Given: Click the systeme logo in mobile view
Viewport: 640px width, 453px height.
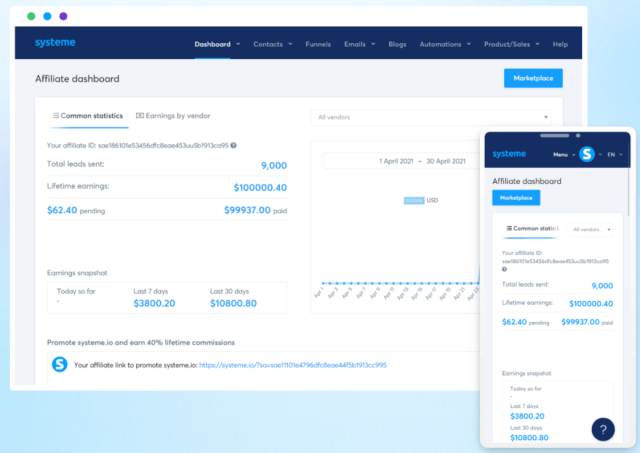Looking at the screenshot, I should click(509, 154).
